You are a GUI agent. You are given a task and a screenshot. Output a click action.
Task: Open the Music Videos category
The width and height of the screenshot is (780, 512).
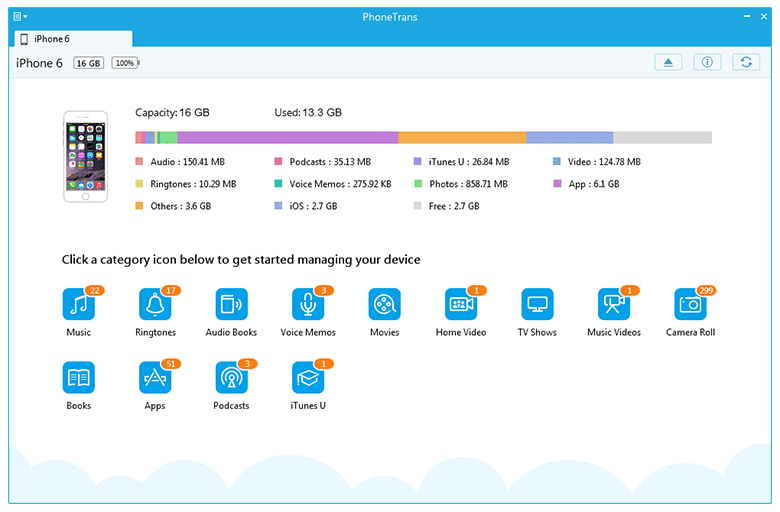click(614, 304)
